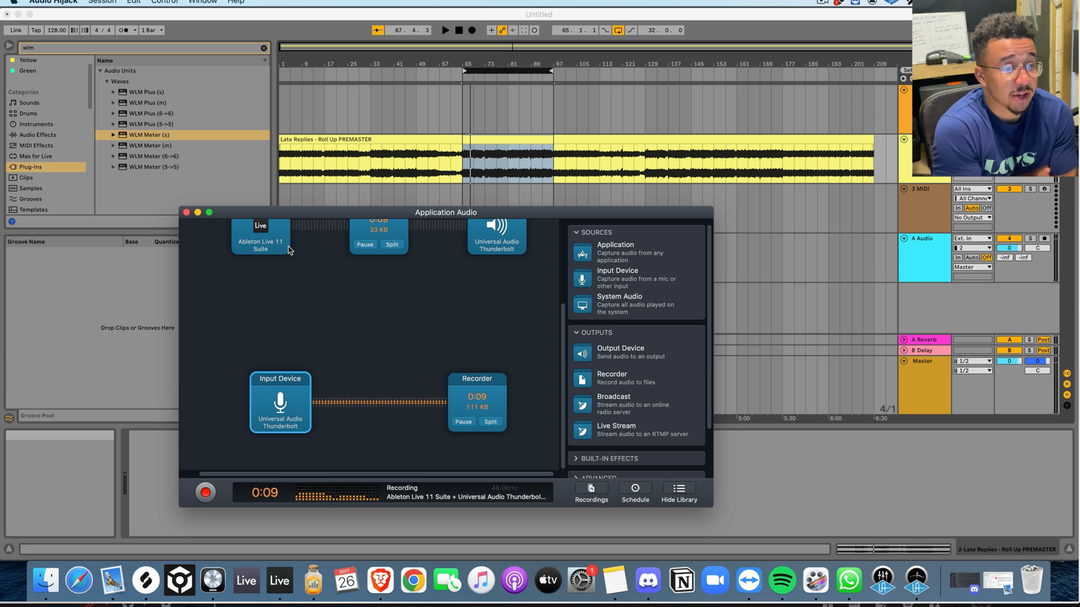Toggle solo on the 4 Audio track

pos(1030,238)
